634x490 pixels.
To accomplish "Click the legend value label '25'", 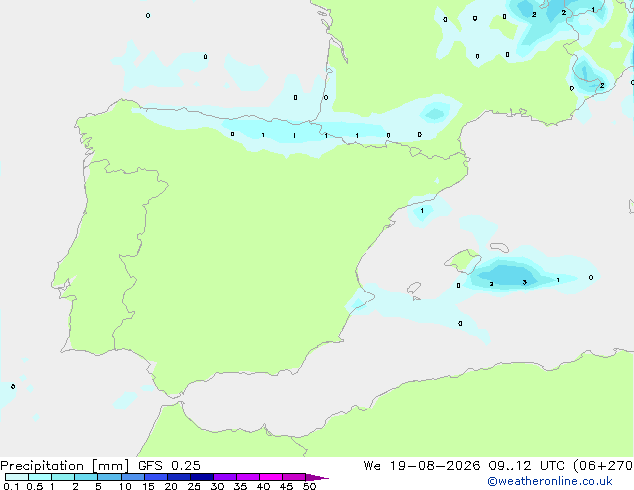I will coord(194,486).
